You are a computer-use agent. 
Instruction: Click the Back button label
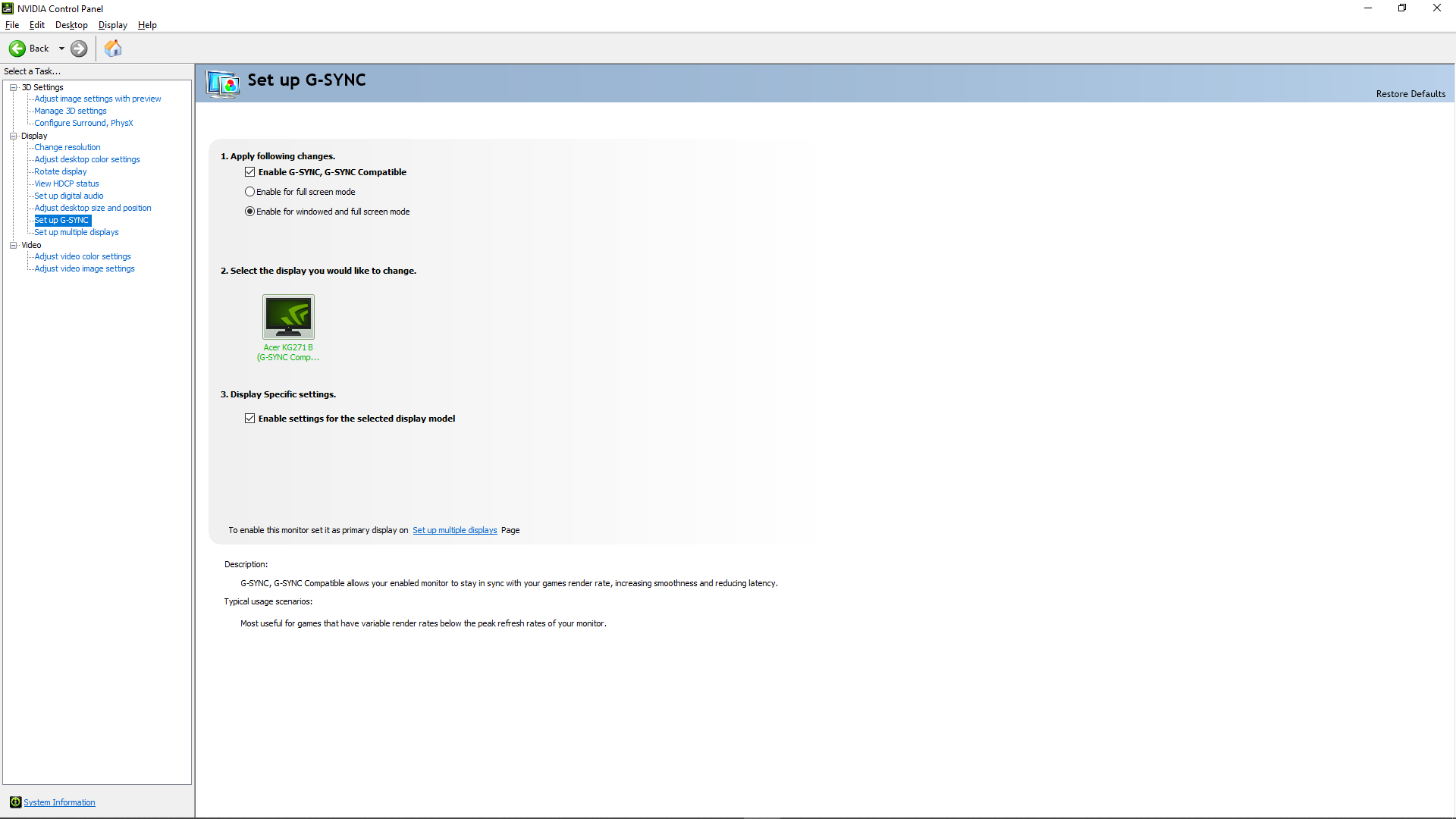[39, 49]
